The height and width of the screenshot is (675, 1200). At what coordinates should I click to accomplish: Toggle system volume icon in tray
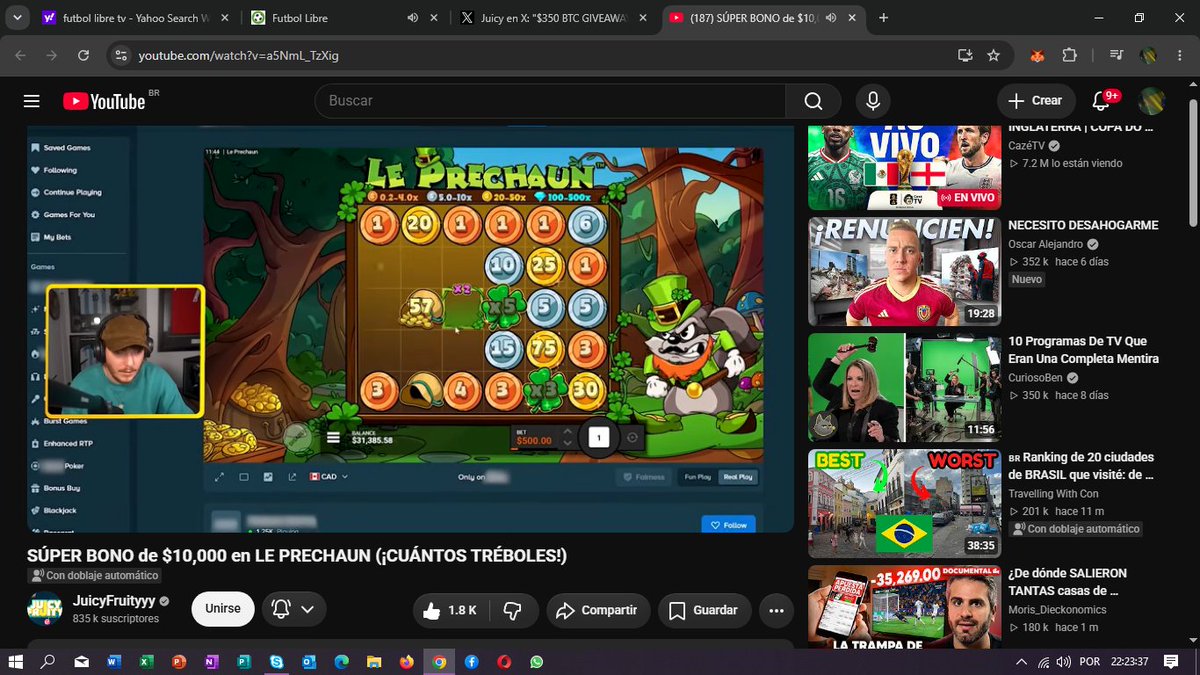pos(1065,662)
